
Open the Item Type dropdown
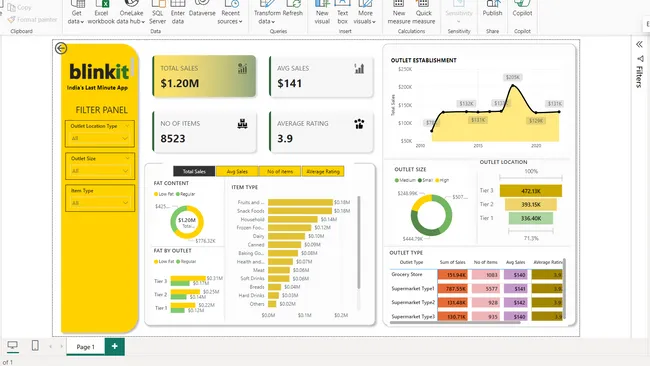(x=100, y=203)
